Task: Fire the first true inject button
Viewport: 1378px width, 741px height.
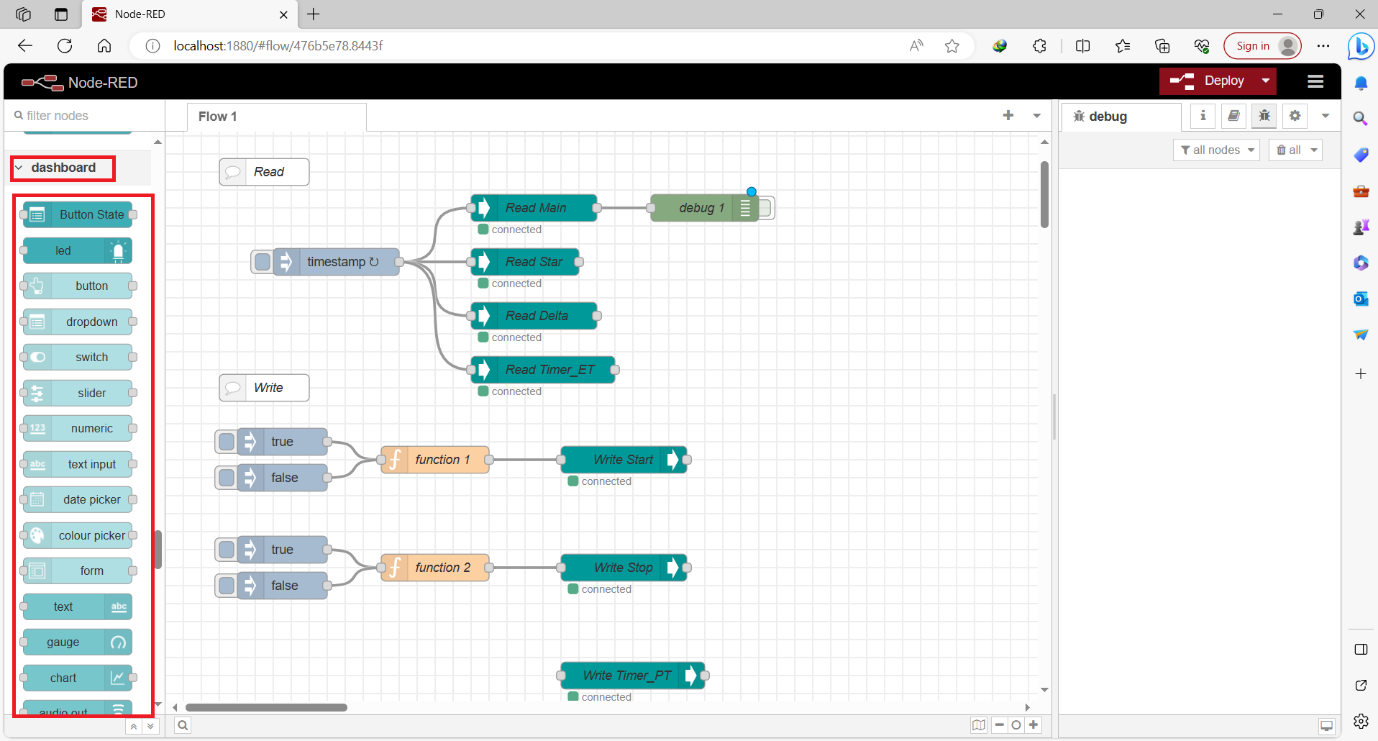Action: click(x=226, y=442)
